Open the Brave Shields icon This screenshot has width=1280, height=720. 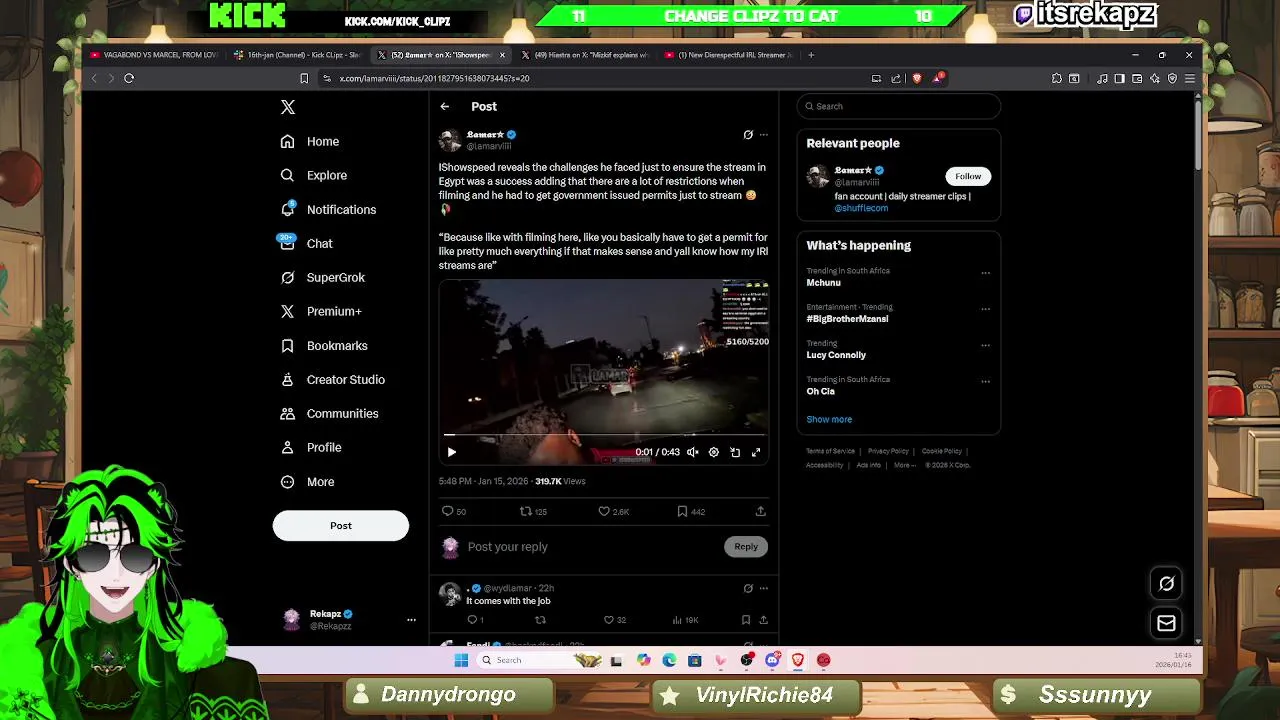click(917, 78)
